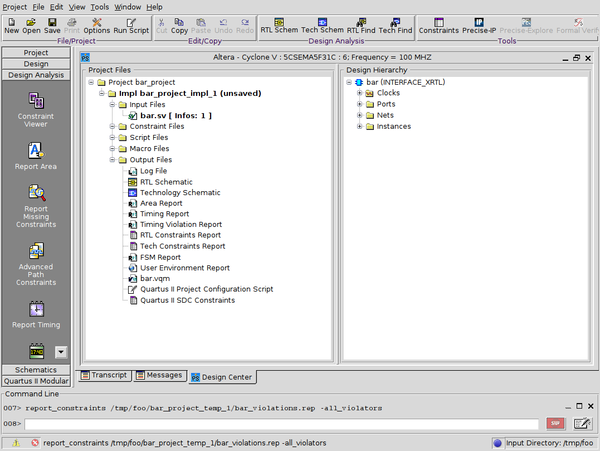This screenshot has width=600, height=451.
Task: Click the RTL Find toolbar icon
Action: coord(360,25)
